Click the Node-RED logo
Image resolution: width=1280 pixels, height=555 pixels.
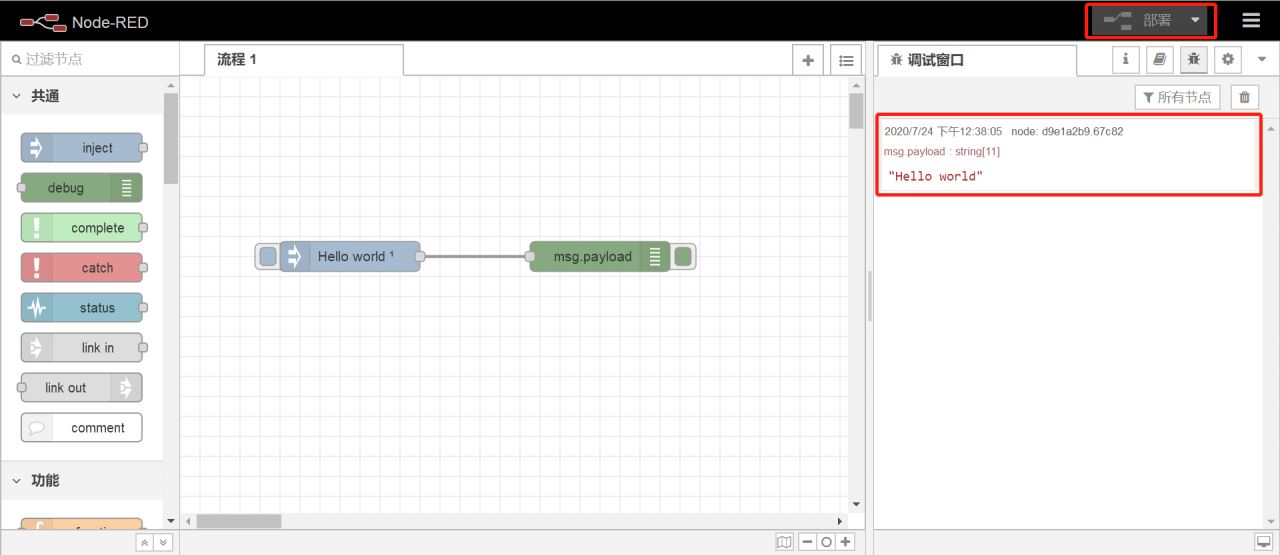pos(84,21)
